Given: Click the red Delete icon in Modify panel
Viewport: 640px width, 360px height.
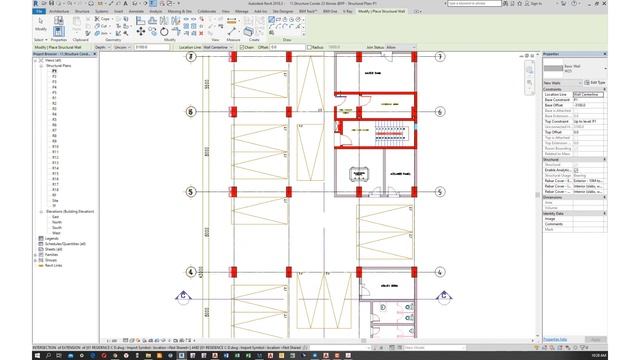Looking at the screenshot, I should 201,33.
